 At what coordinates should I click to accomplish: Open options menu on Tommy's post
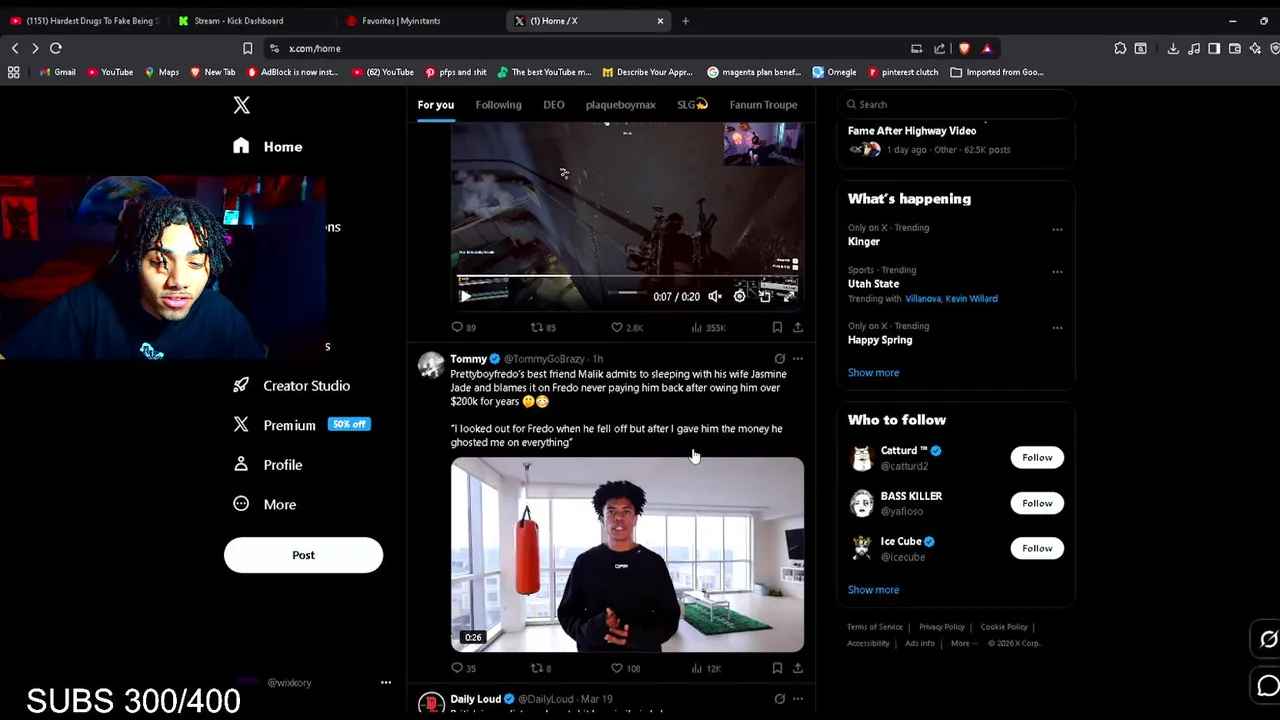coord(798,359)
